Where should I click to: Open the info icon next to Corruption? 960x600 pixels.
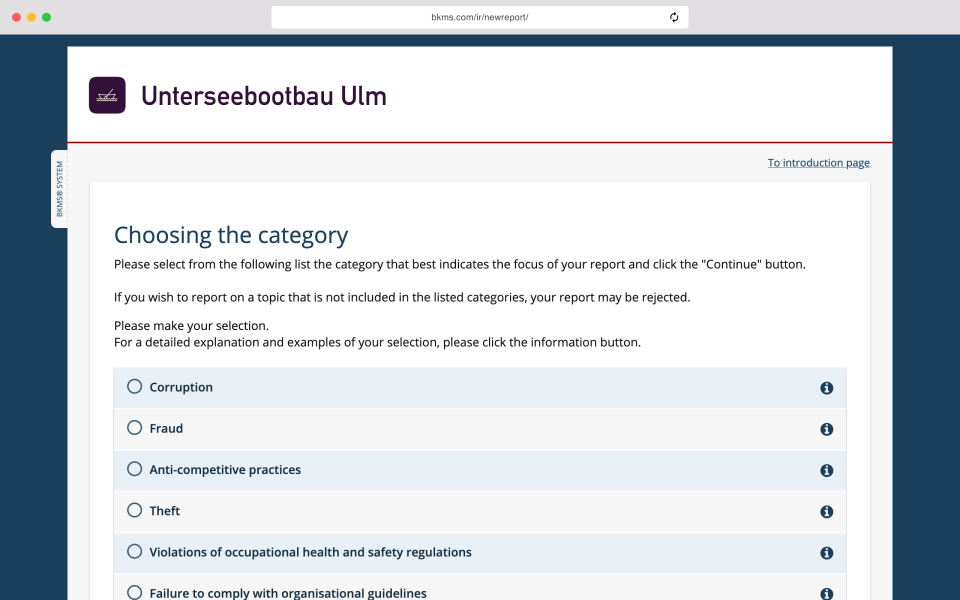tap(826, 387)
